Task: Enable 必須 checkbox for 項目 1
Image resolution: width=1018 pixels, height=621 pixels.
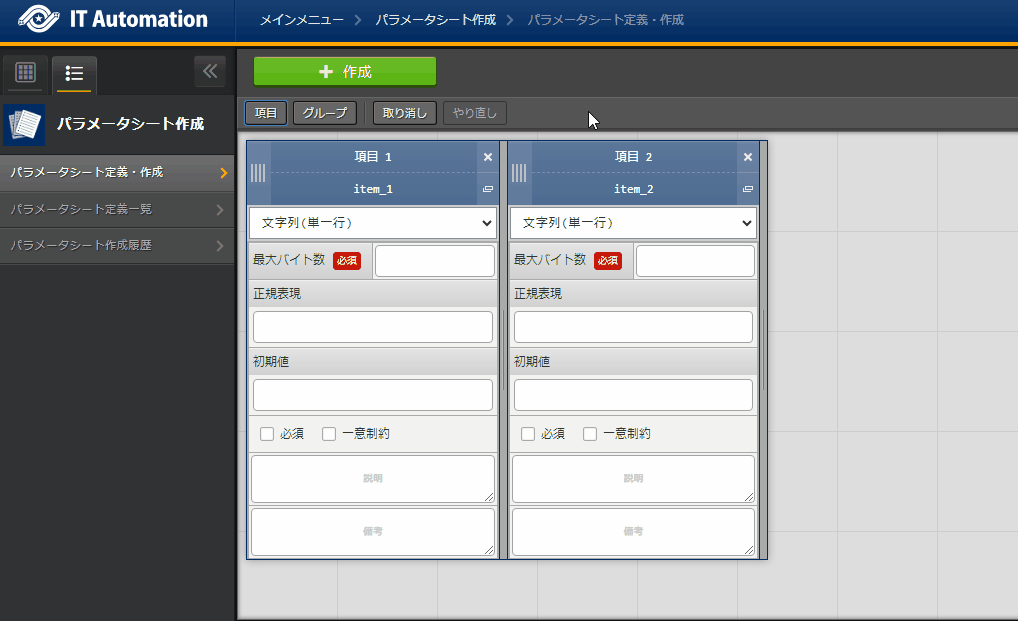Action: (x=267, y=434)
